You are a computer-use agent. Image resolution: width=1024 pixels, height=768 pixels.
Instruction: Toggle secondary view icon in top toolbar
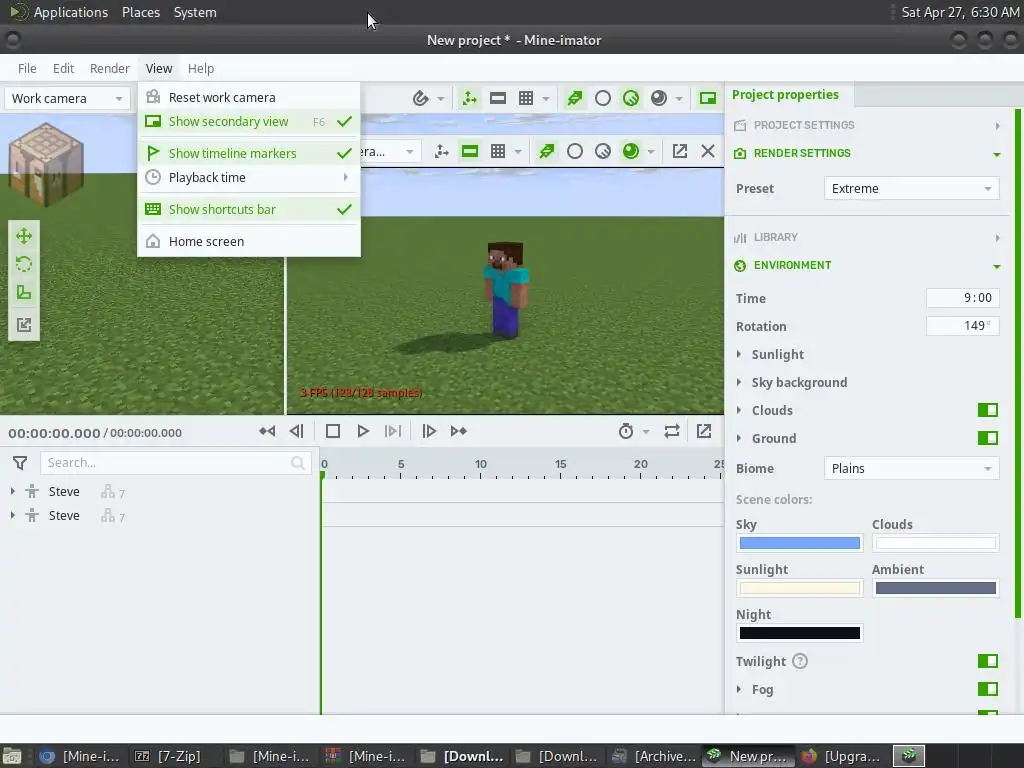(708, 99)
